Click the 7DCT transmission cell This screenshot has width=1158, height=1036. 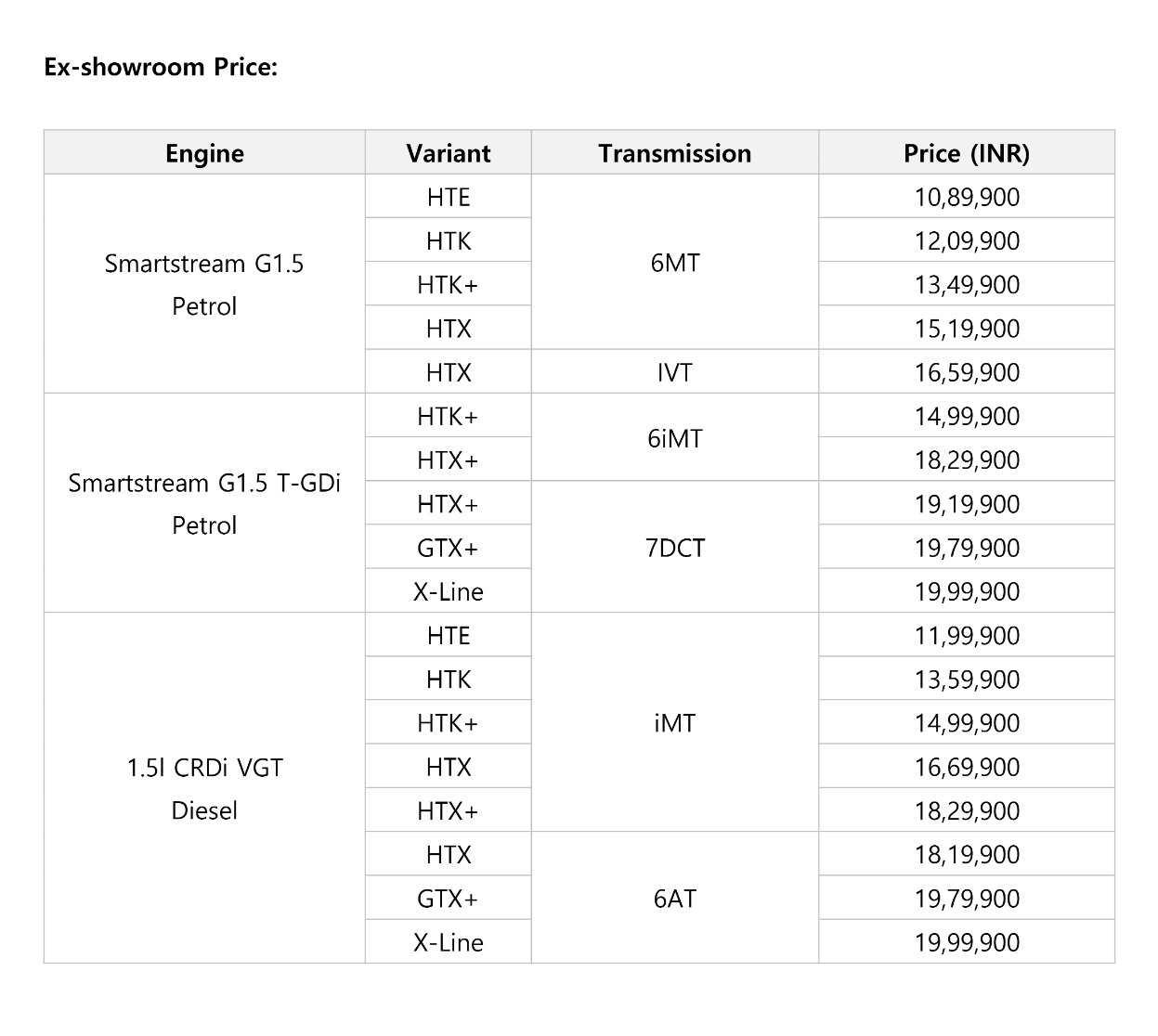(x=675, y=547)
